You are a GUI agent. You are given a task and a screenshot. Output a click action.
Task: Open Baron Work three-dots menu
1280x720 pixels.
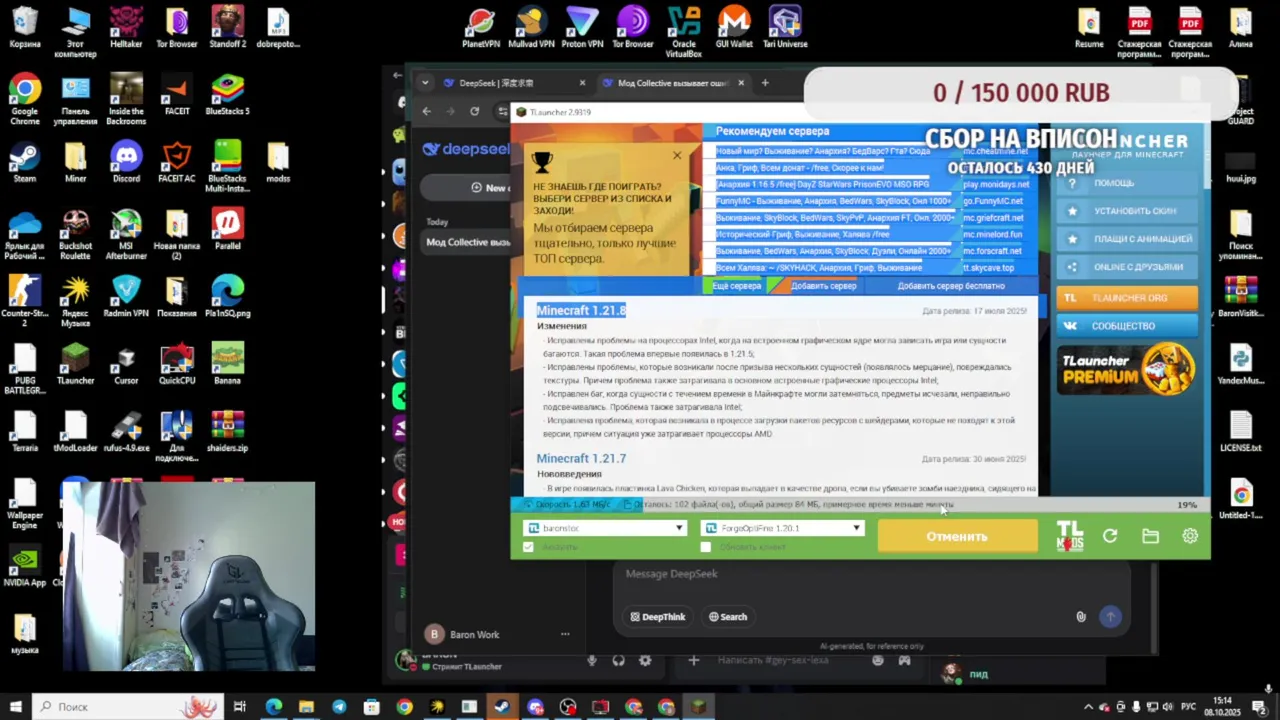tap(565, 634)
